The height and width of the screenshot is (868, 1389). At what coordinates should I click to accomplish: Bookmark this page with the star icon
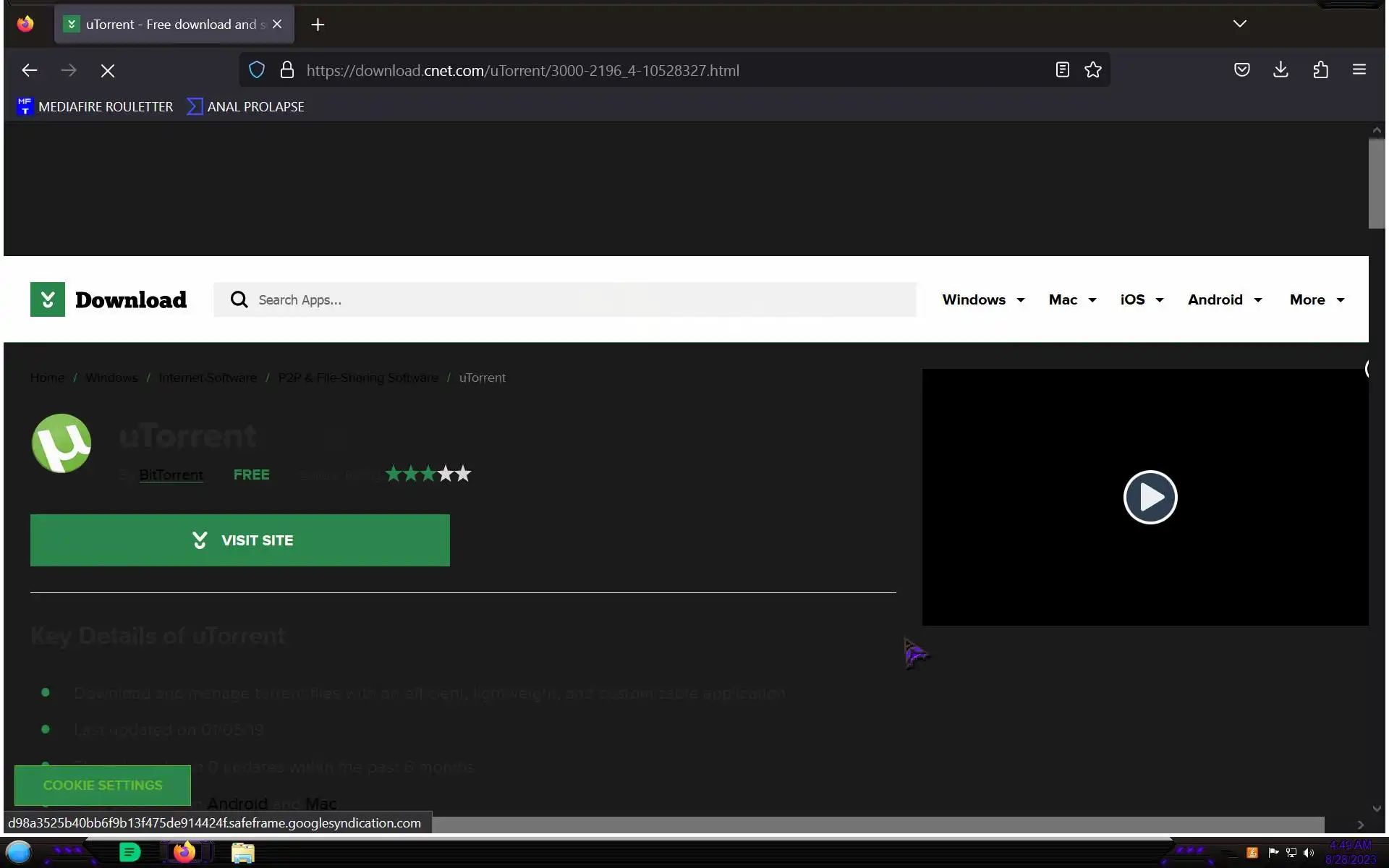(x=1092, y=70)
